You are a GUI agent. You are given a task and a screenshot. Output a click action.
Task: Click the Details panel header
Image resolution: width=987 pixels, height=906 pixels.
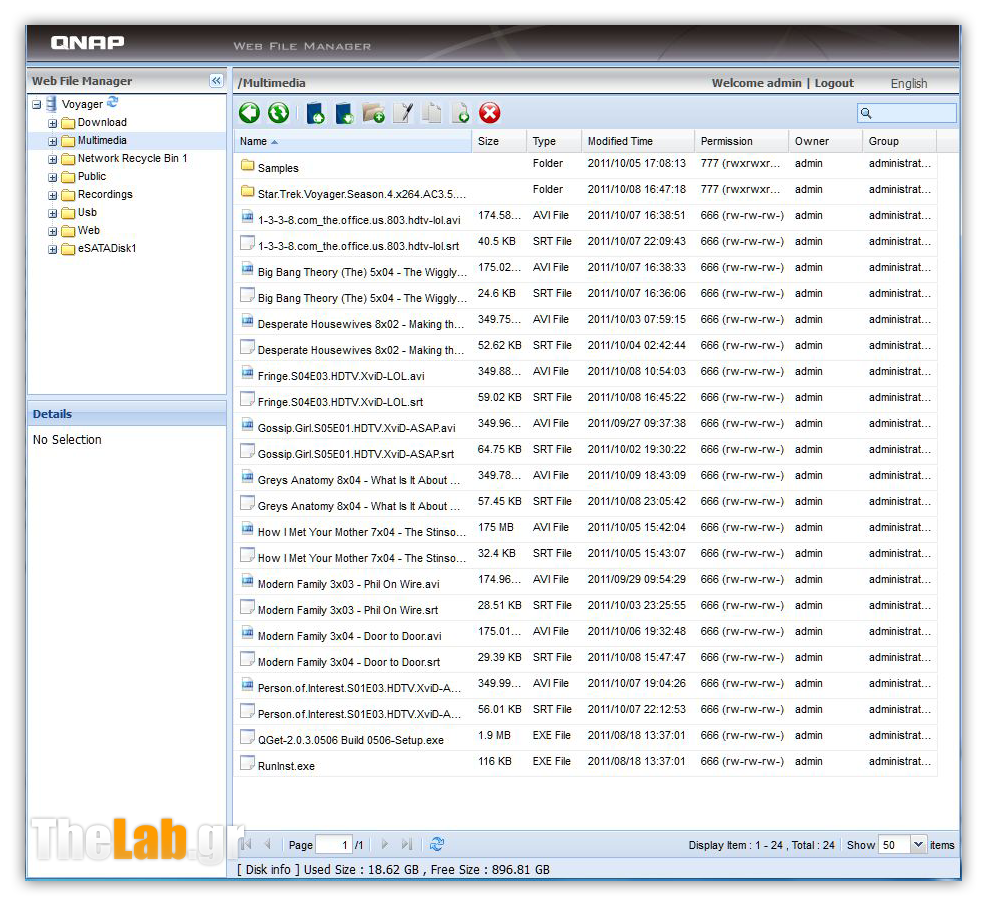coord(127,414)
